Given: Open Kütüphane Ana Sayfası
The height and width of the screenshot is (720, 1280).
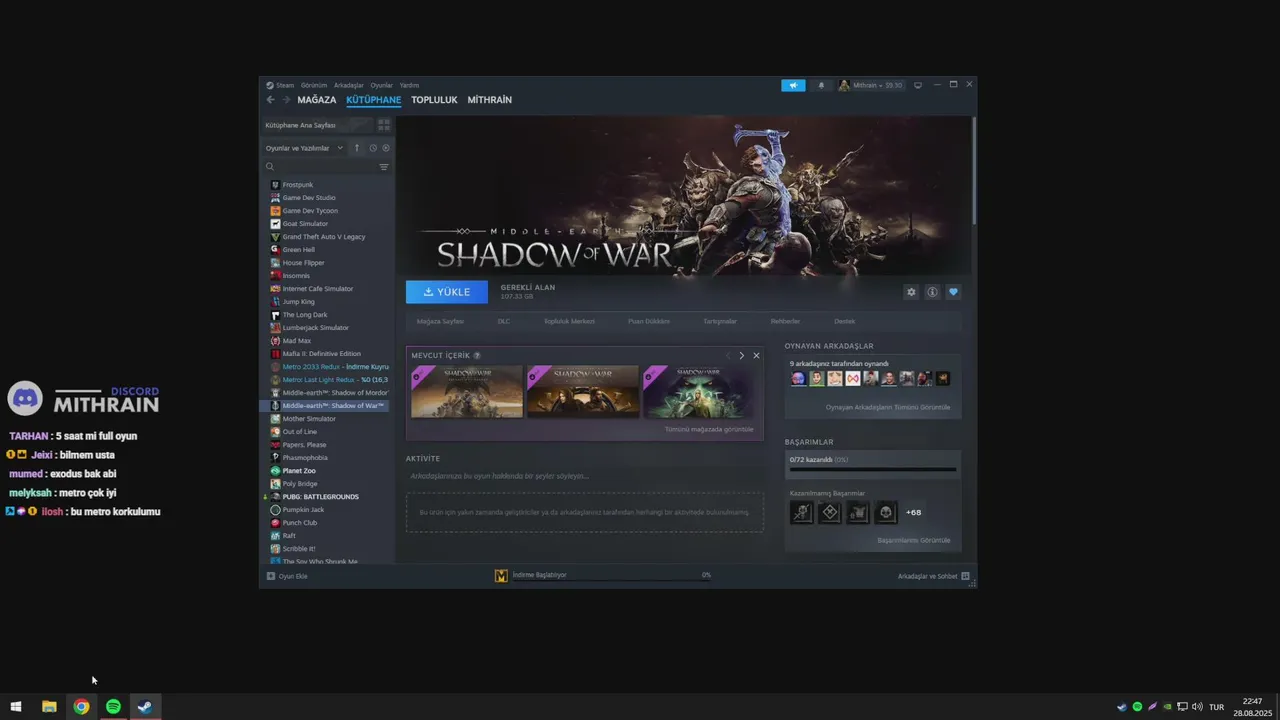Looking at the screenshot, I should (317, 125).
